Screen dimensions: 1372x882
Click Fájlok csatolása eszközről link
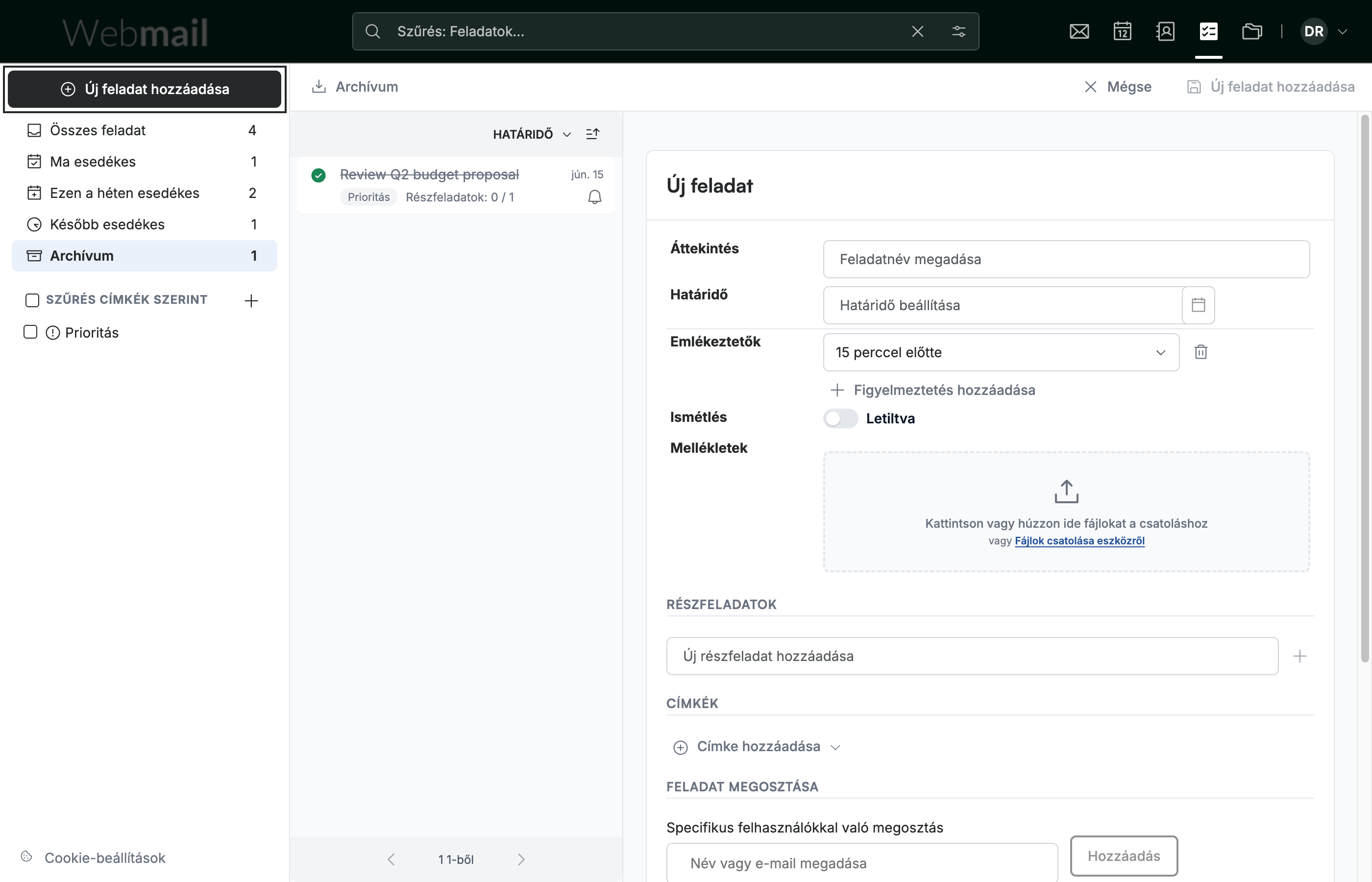[x=1079, y=540]
